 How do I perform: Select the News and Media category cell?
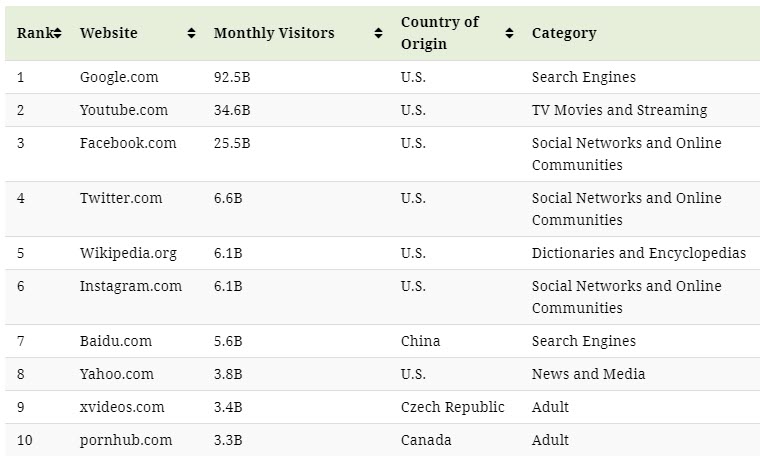[588, 374]
